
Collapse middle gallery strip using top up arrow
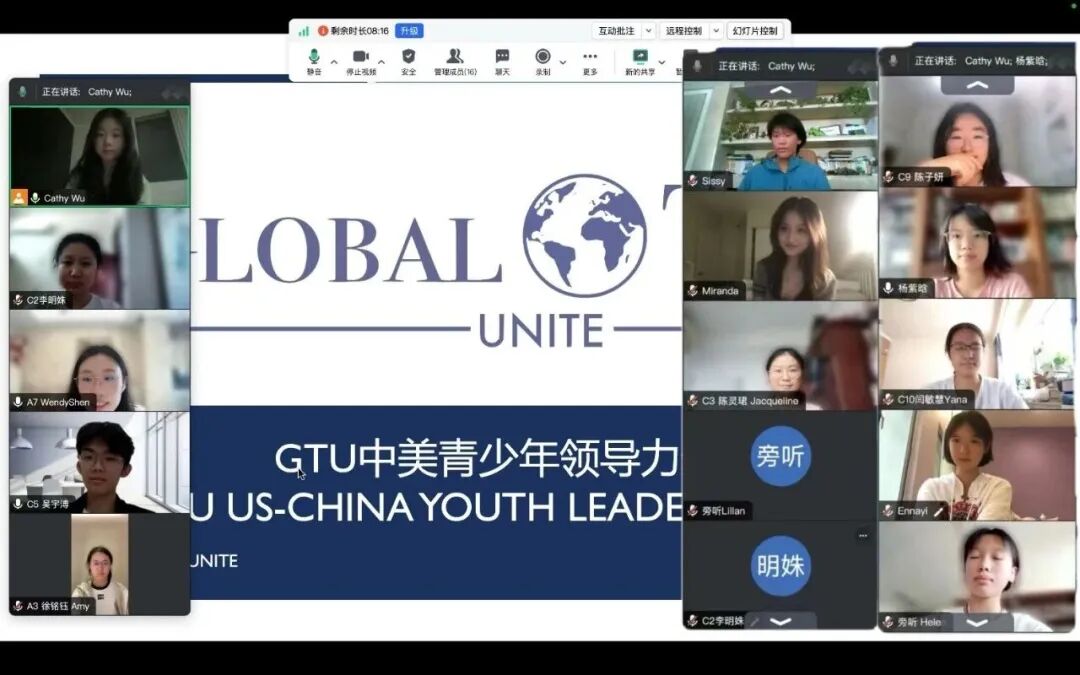[x=780, y=90]
